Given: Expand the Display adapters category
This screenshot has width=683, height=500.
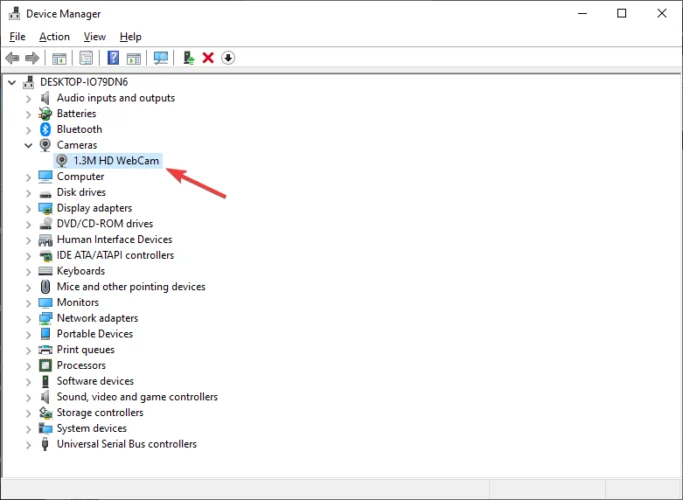Looking at the screenshot, I should tap(28, 208).
